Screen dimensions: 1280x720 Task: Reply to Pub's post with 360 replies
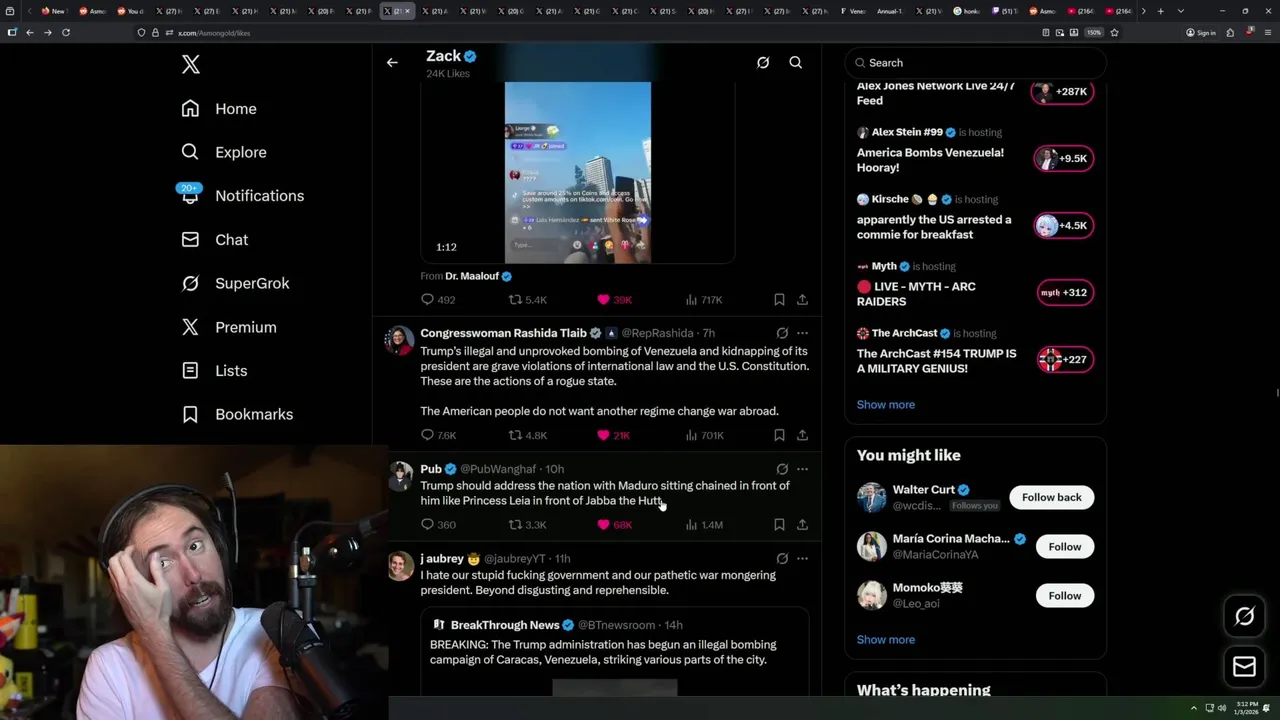(x=438, y=525)
